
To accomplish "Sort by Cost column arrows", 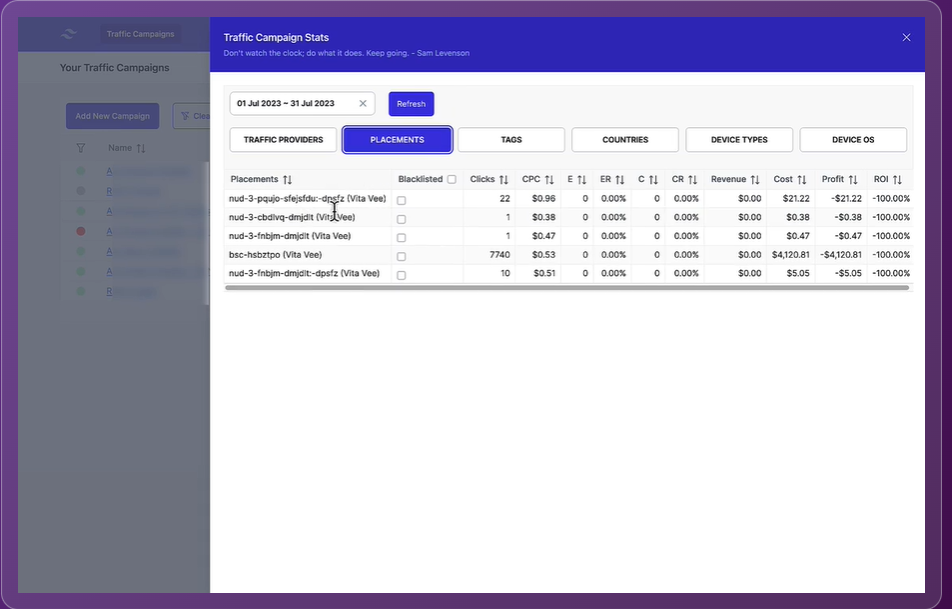I will click(801, 180).
